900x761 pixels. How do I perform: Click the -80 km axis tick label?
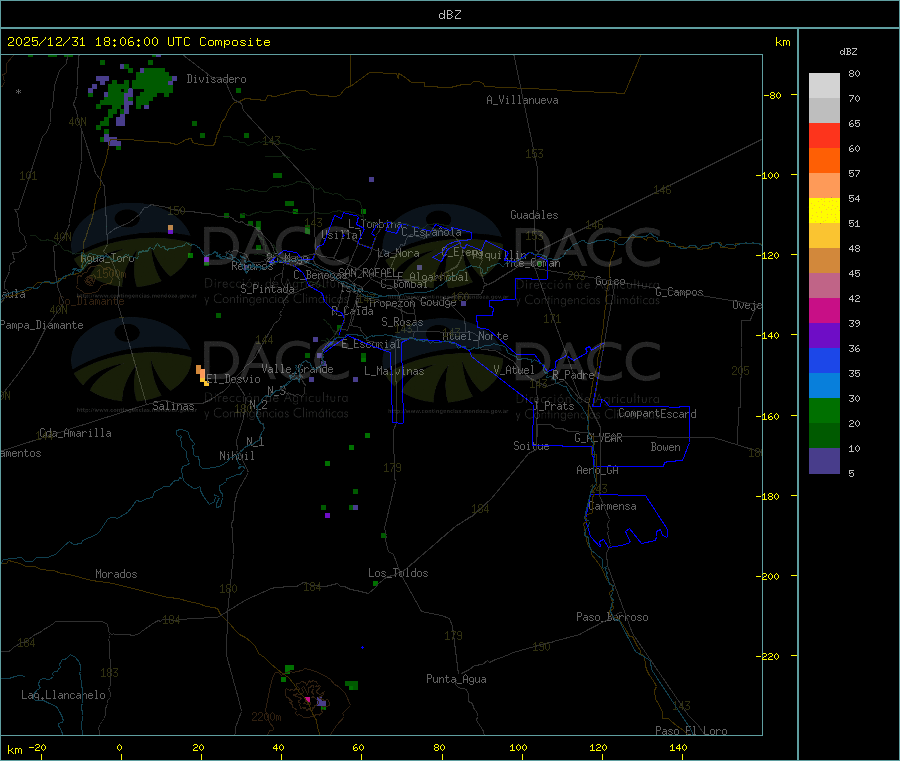(x=773, y=95)
